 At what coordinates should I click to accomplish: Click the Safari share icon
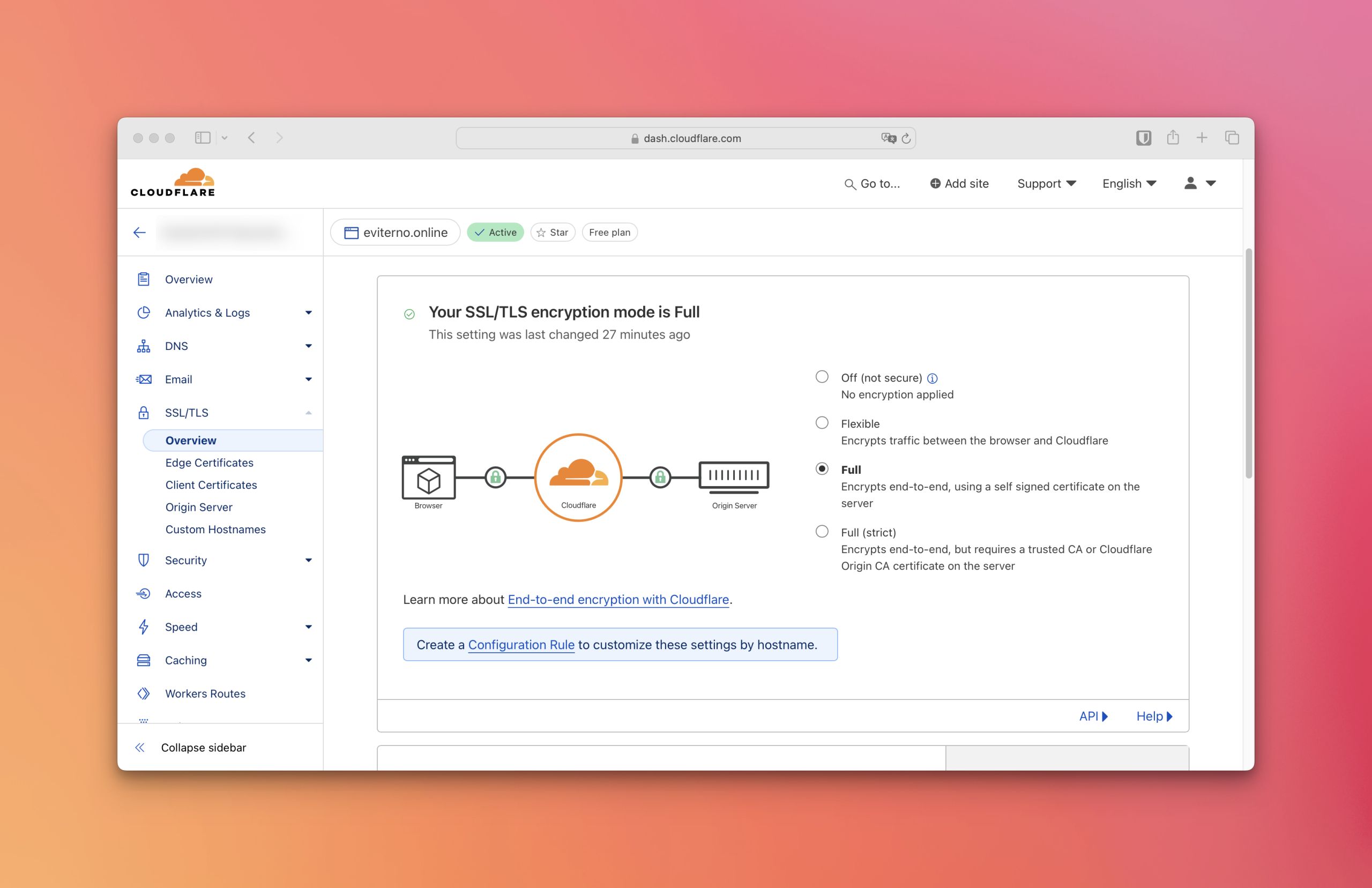(1173, 137)
